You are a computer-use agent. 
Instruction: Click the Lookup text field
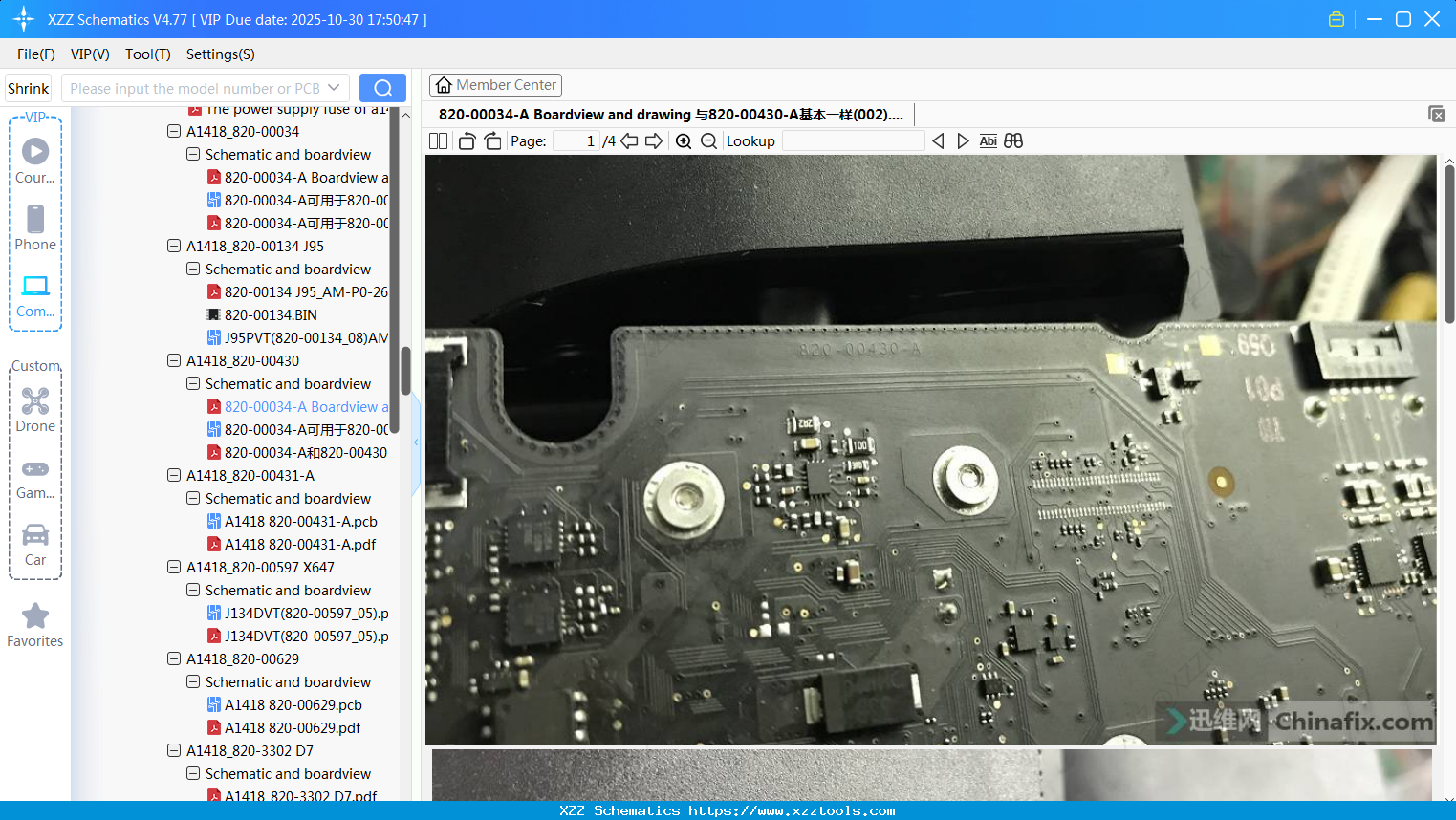[x=854, y=141]
